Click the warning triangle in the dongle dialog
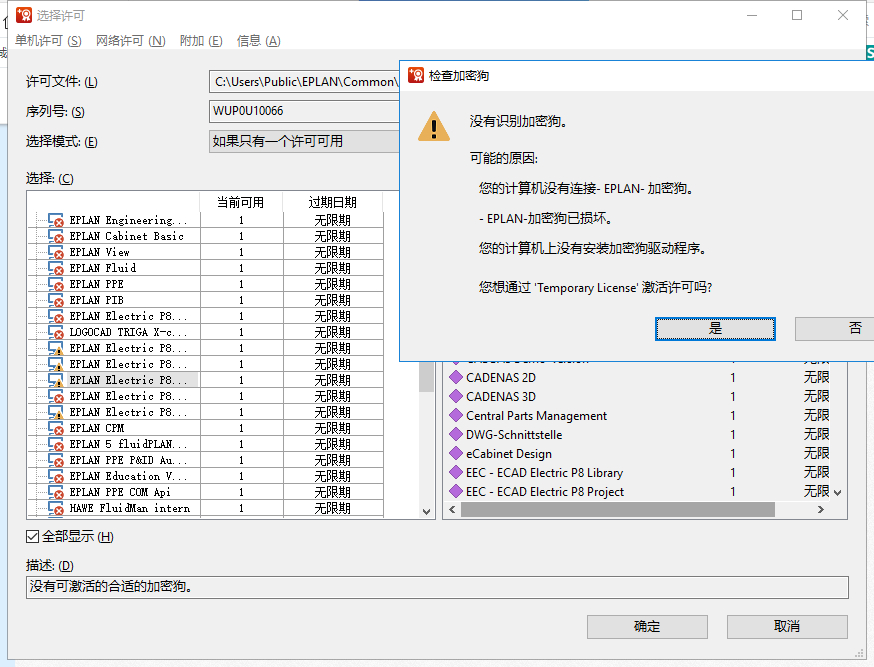Viewport: 874px width, 667px height. tap(434, 126)
